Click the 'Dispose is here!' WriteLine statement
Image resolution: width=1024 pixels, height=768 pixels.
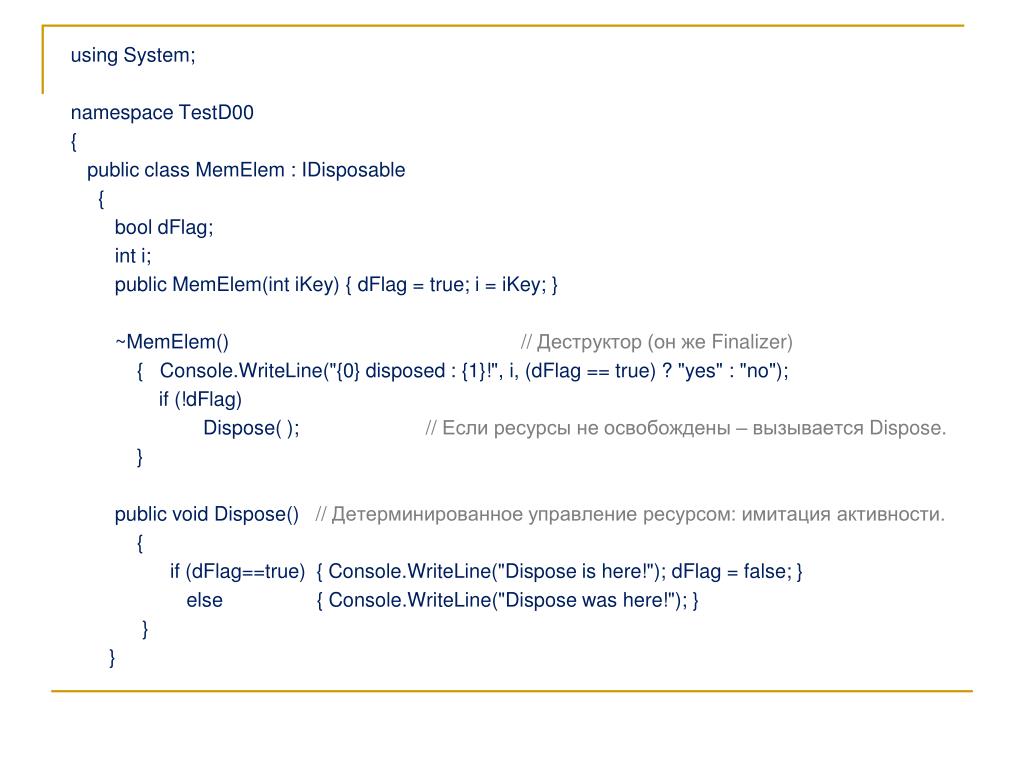497,571
